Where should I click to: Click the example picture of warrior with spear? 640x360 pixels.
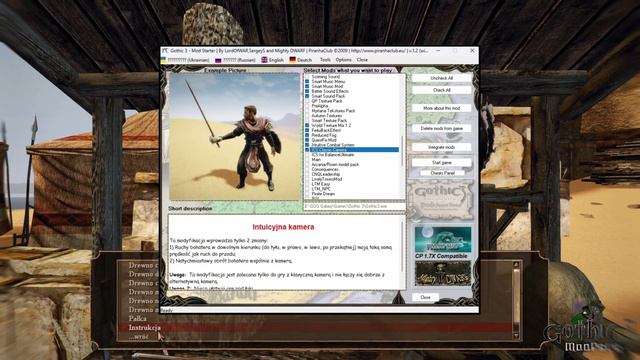tap(235, 137)
